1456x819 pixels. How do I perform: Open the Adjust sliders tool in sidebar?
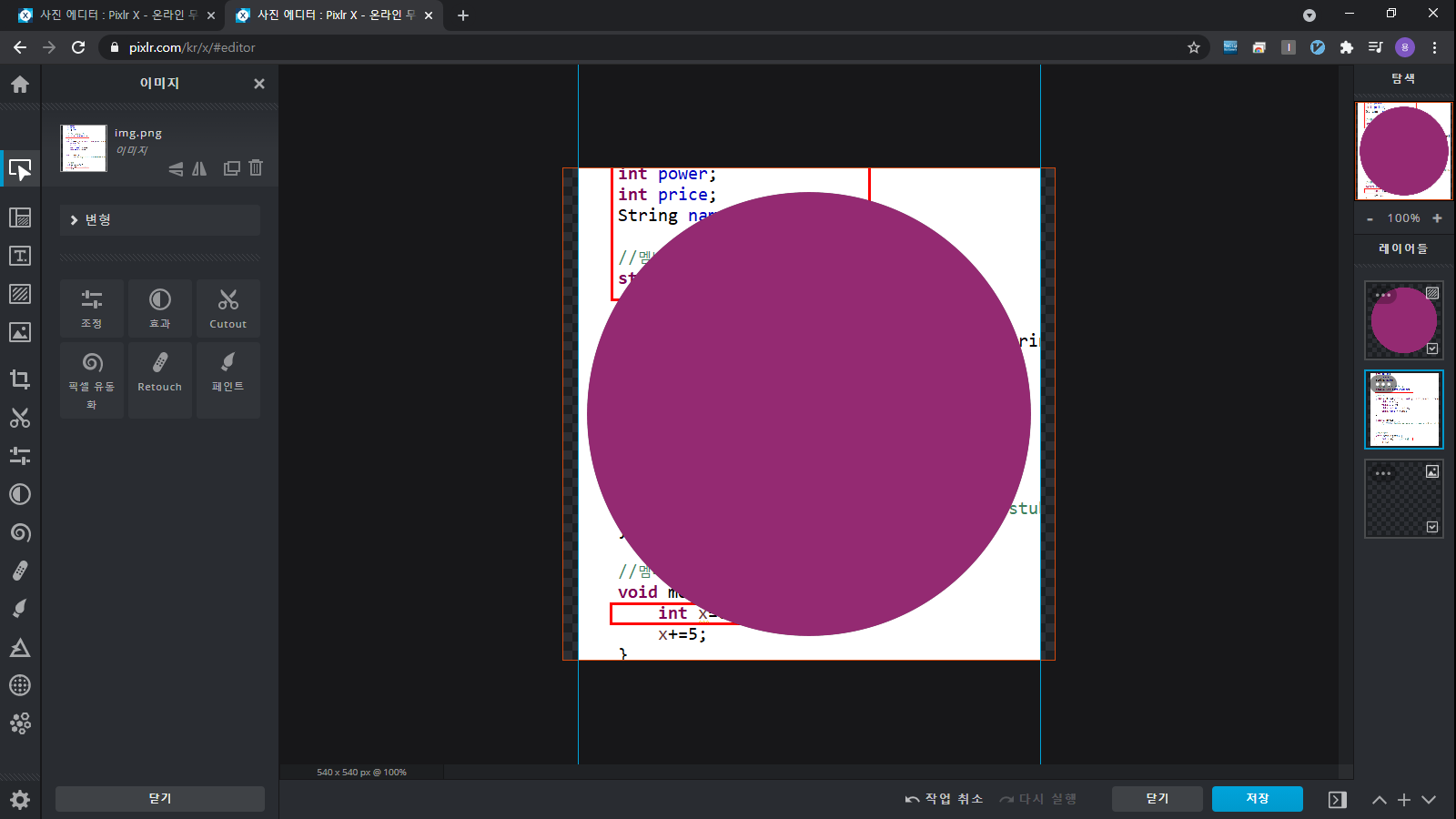click(x=20, y=456)
